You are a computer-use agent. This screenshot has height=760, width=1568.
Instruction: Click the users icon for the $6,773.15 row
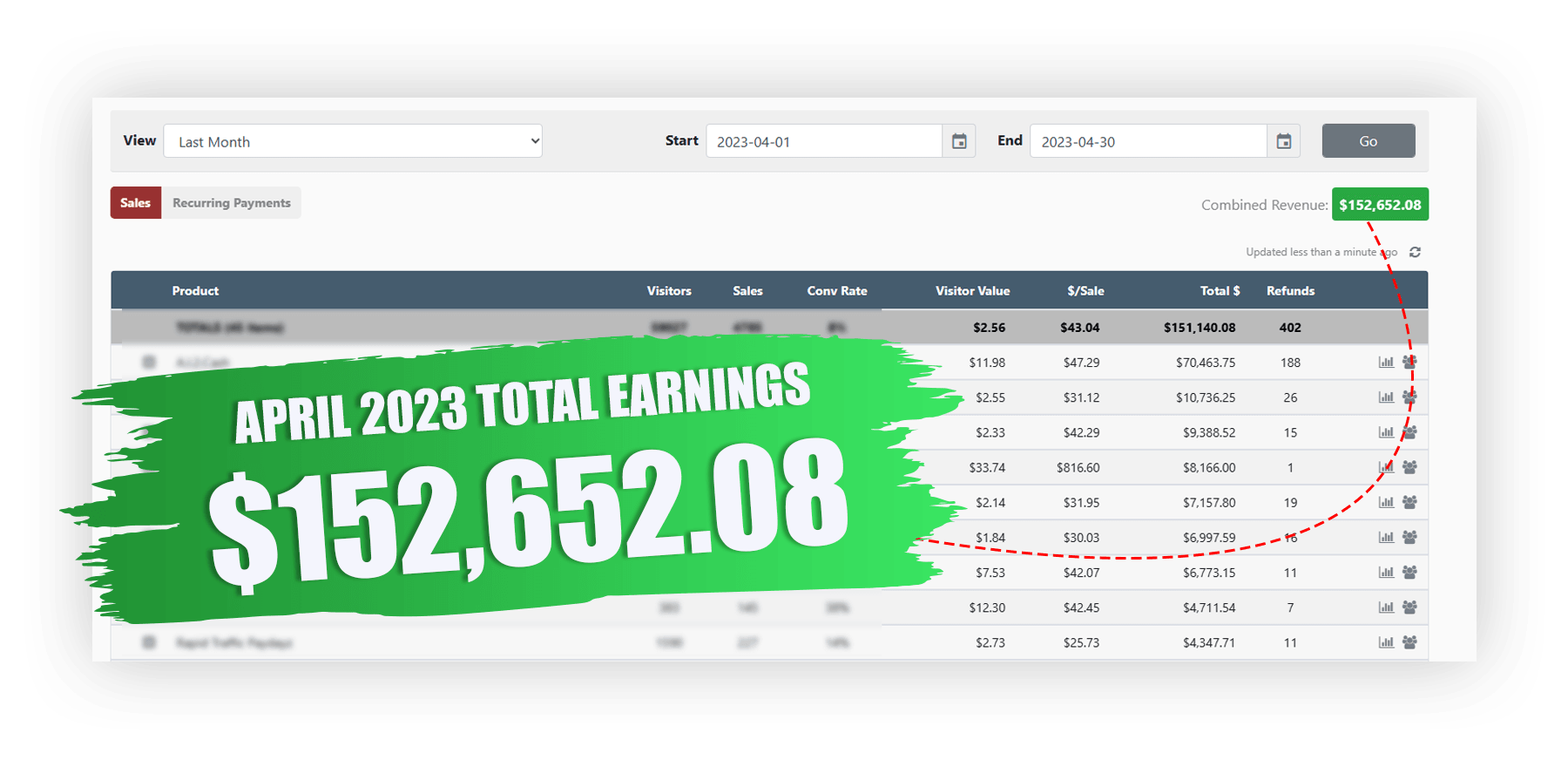coord(1409,572)
